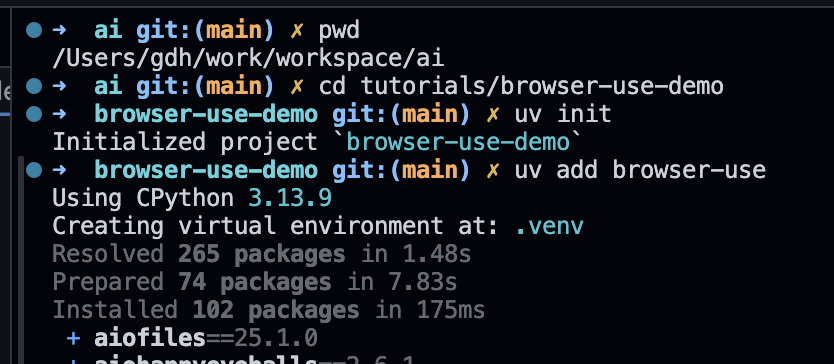Click 'Installed 102 packages in 175ms' line
The height and width of the screenshot is (364, 834).
[x=269, y=310]
